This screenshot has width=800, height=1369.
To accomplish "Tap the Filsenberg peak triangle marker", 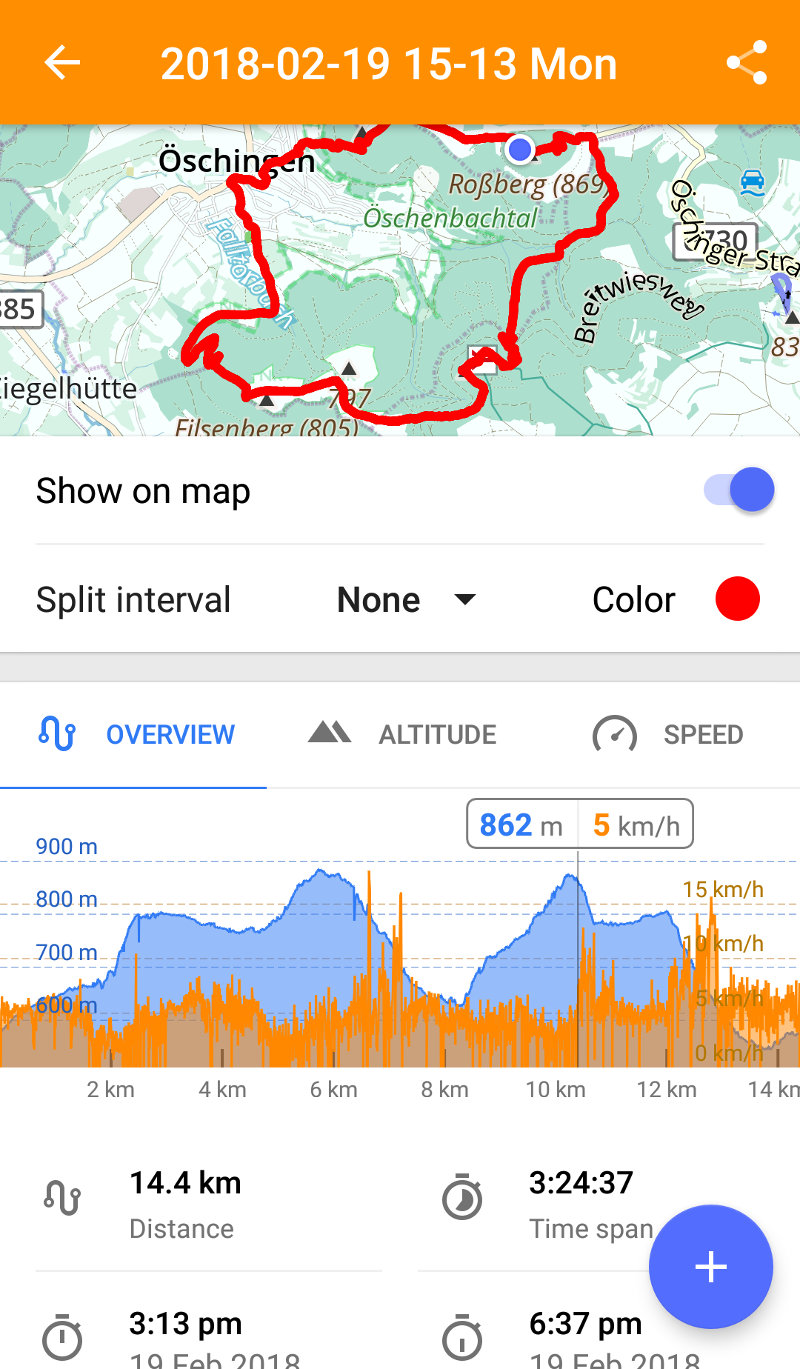I will click(x=266, y=400).
